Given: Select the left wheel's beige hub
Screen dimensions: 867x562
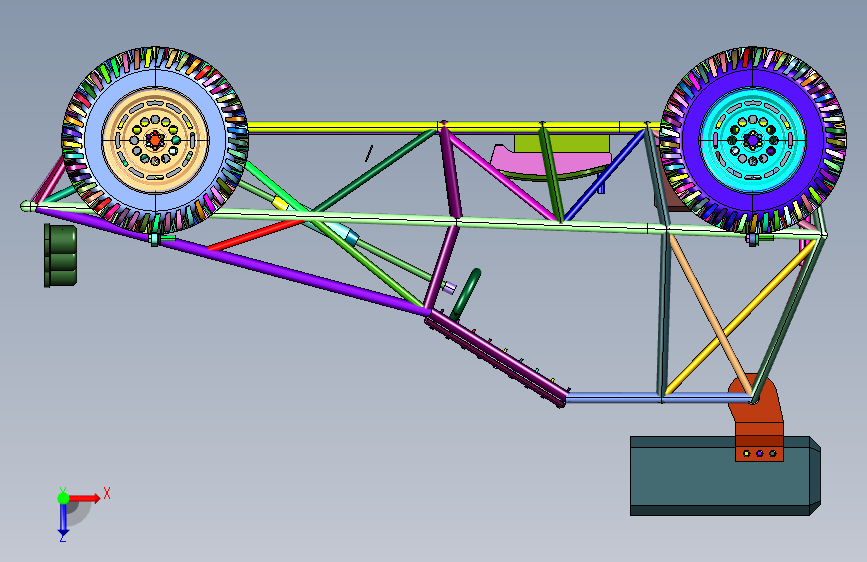Looking at the screenshot, I should pyautogui.click(x=155, y=141).
